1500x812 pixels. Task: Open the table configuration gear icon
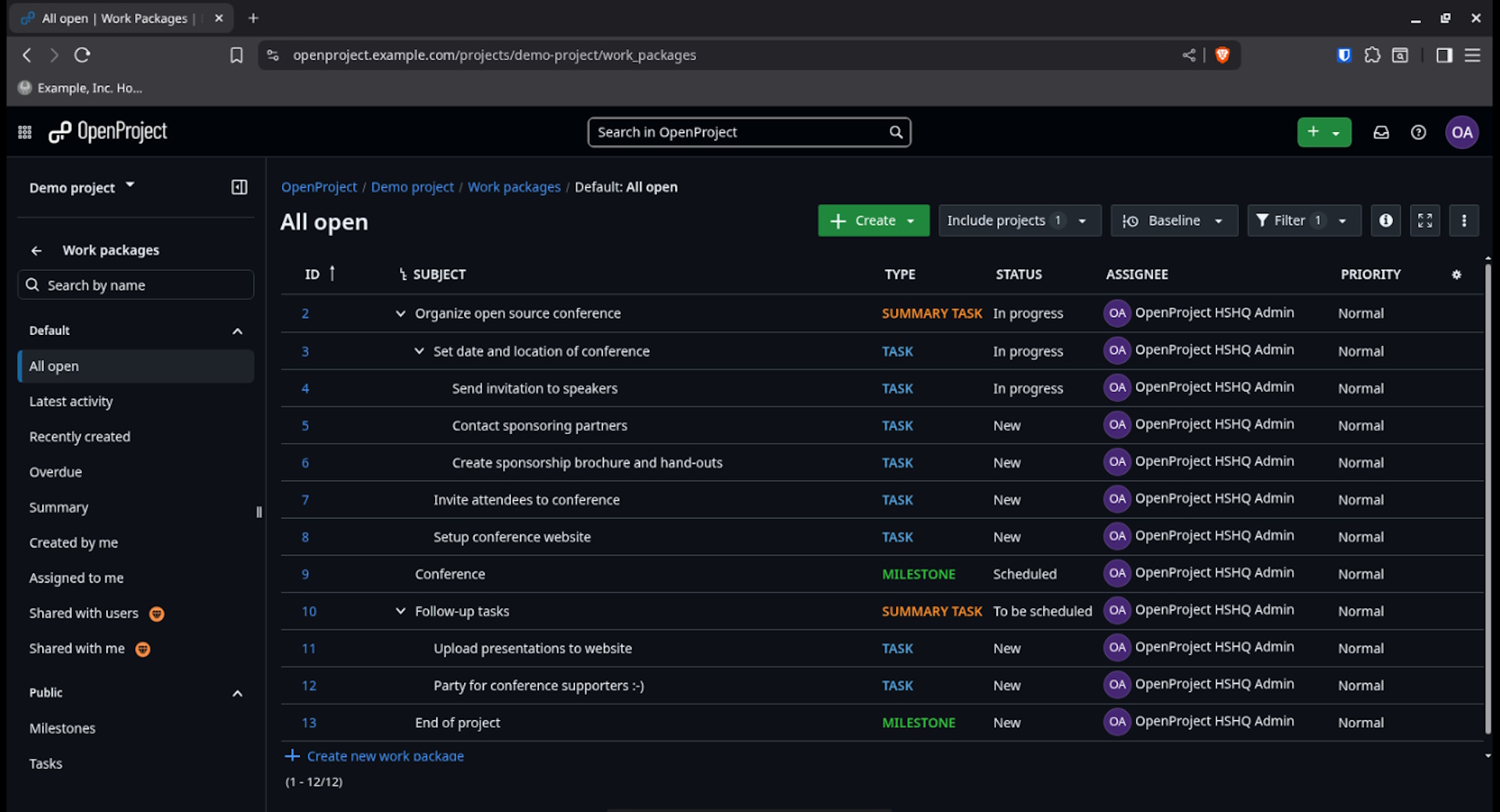pyautogui.click(x=1456, y=275)
